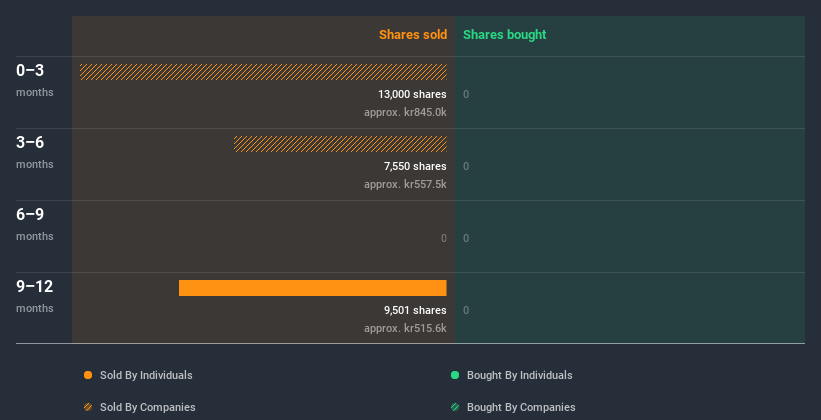Select the 13,000 shares value
The image size is (821, 420).
point(413,94)
